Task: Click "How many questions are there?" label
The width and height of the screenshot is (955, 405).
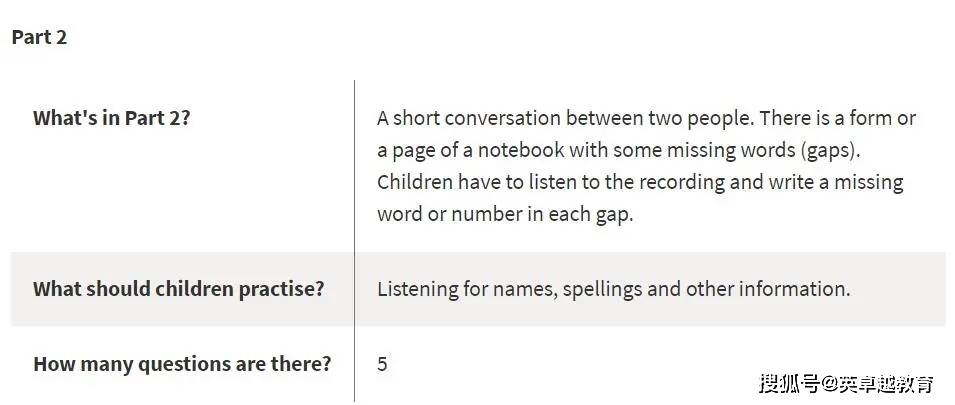Action: [182, 364]
